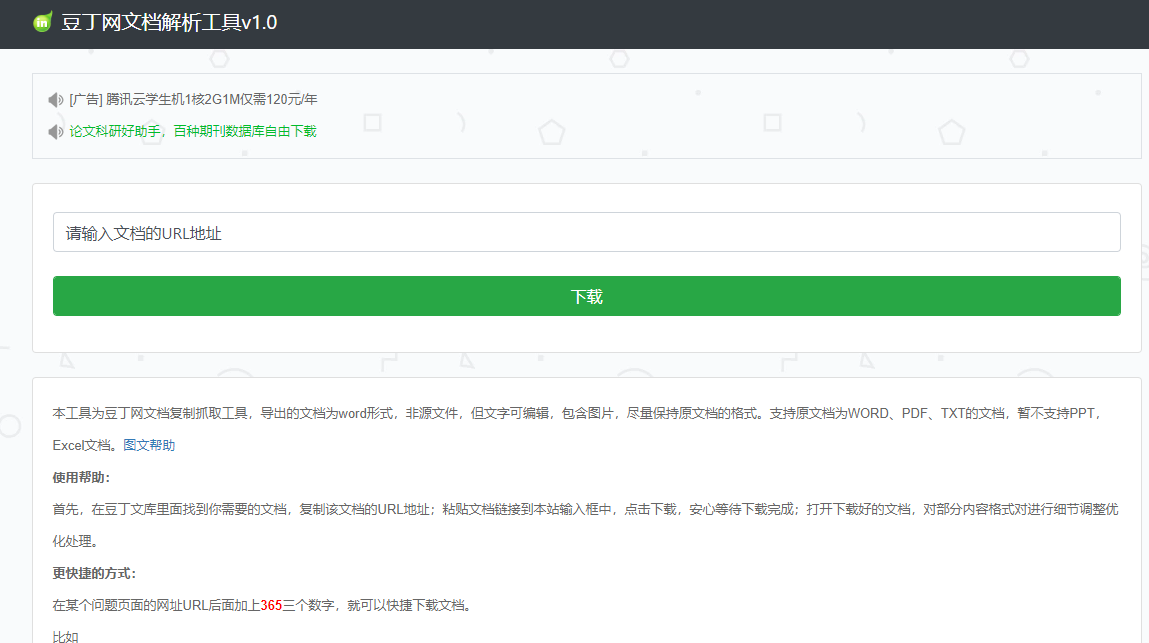This screenshot has height=643, width=1149.
Task: Click the document URL input box
Action: 586,231
